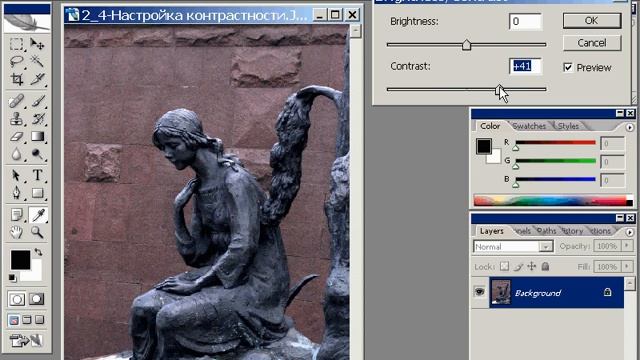This screenshot has height=360, width=640.
Task: Select the Brush tool
Action: coord(37,101)
